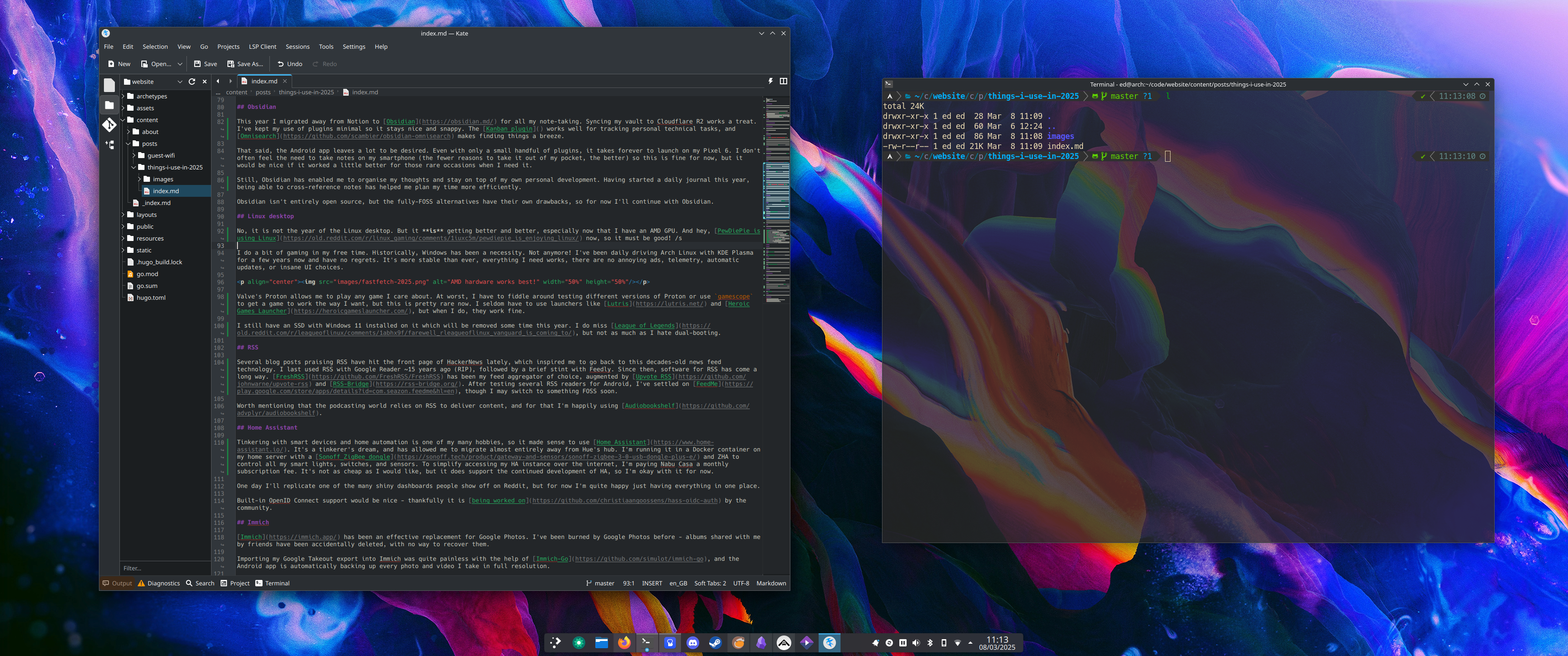The height and width of the screenshot is (656, 1568).
Task: Toggle the Project panel at the bottom
Action: tap(235, 583)
